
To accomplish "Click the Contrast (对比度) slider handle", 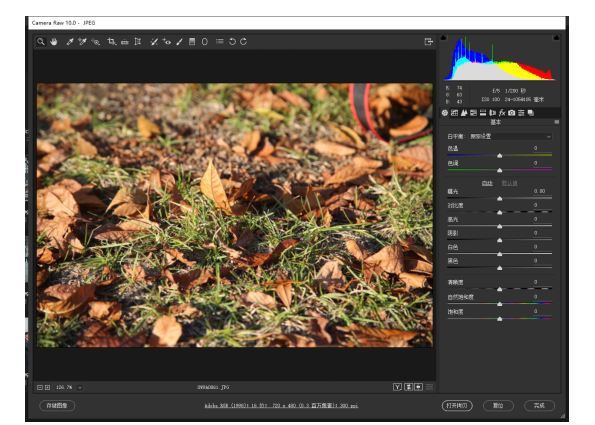I will (x=500, y=212).
